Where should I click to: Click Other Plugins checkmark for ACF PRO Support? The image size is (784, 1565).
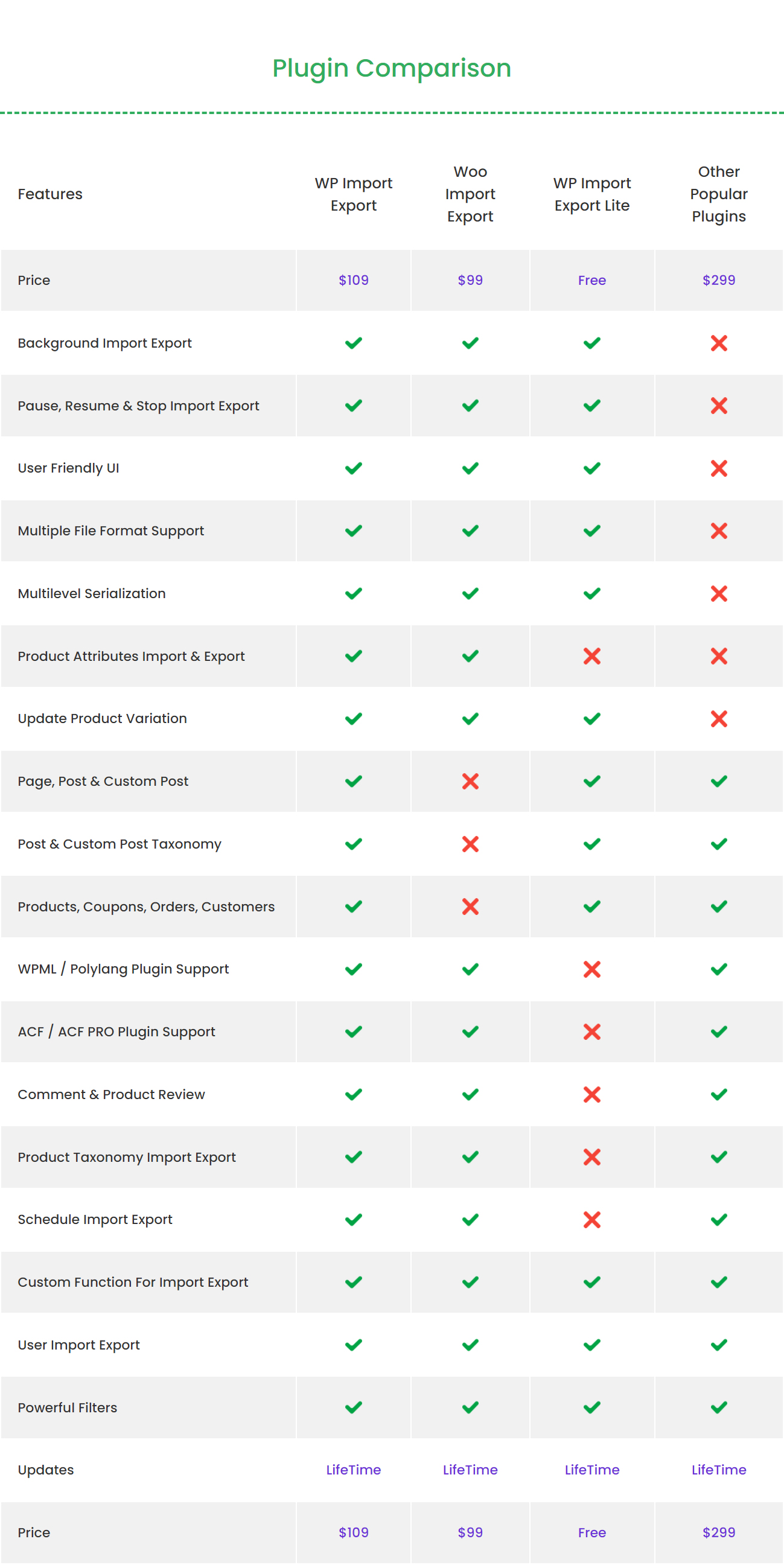[718, 1031]
